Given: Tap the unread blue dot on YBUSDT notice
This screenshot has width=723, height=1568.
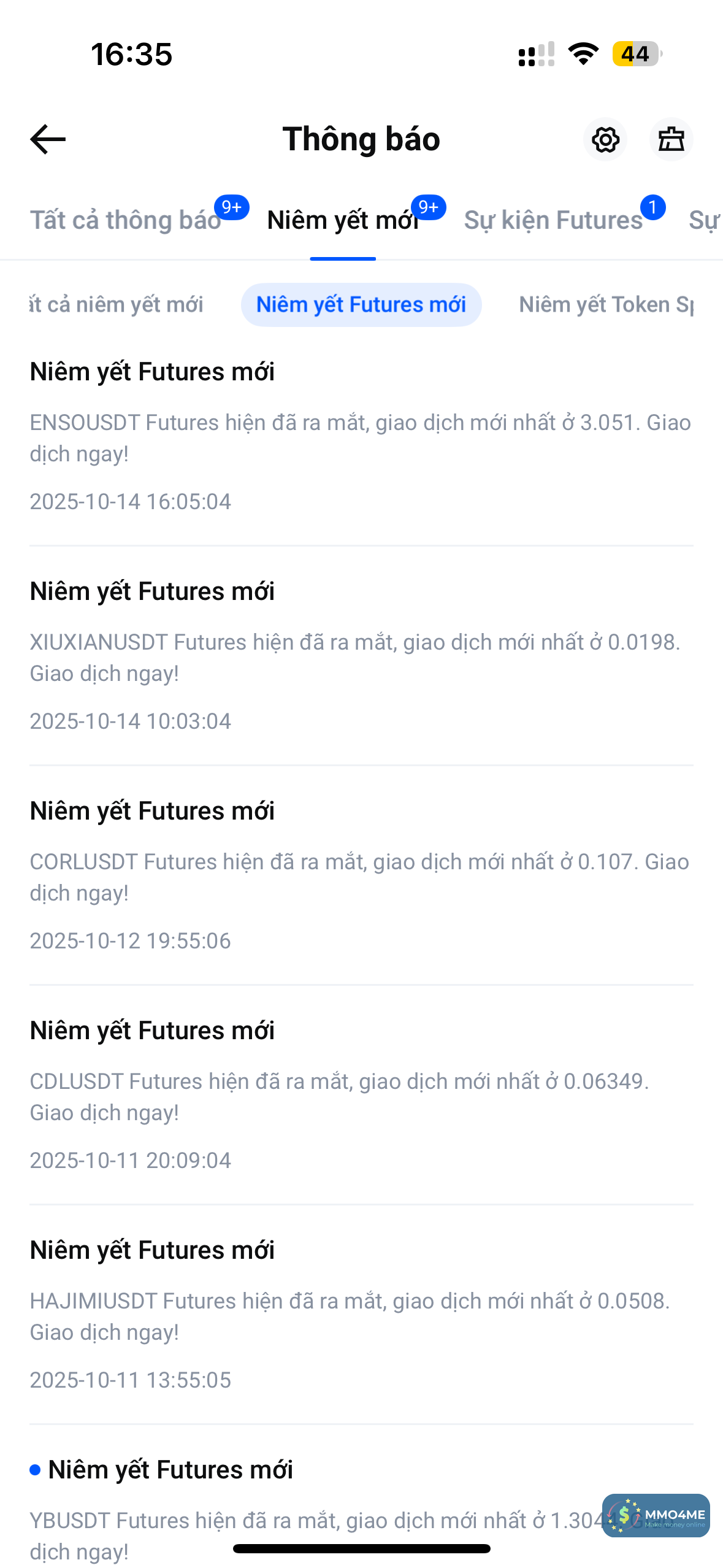Looking at the screenshot, I should [36, 1470].
